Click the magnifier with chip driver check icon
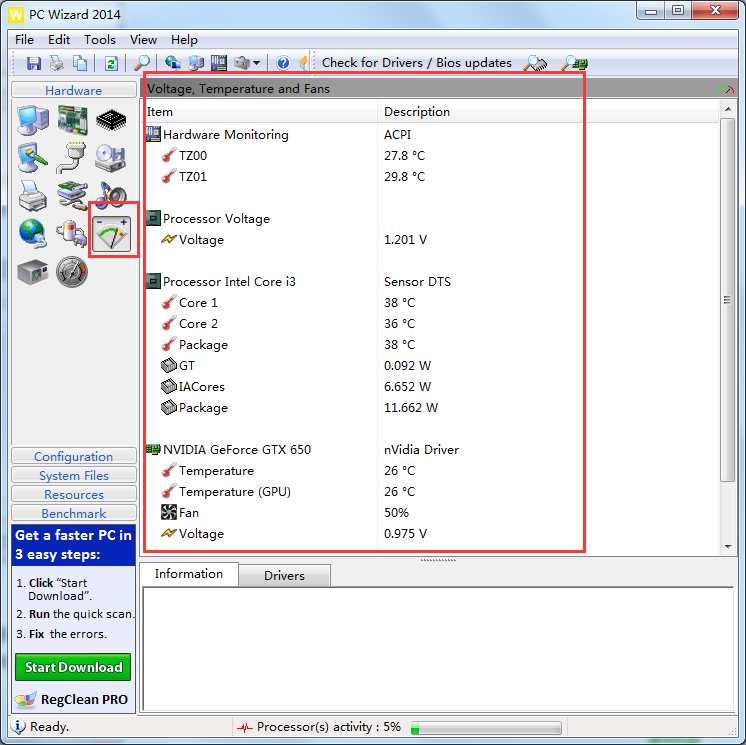The image size is (746, 745). [x=535, y=63]
